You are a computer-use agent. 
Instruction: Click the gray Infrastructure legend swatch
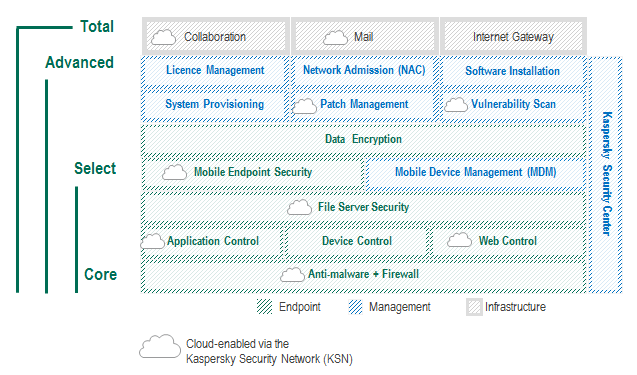474,307
